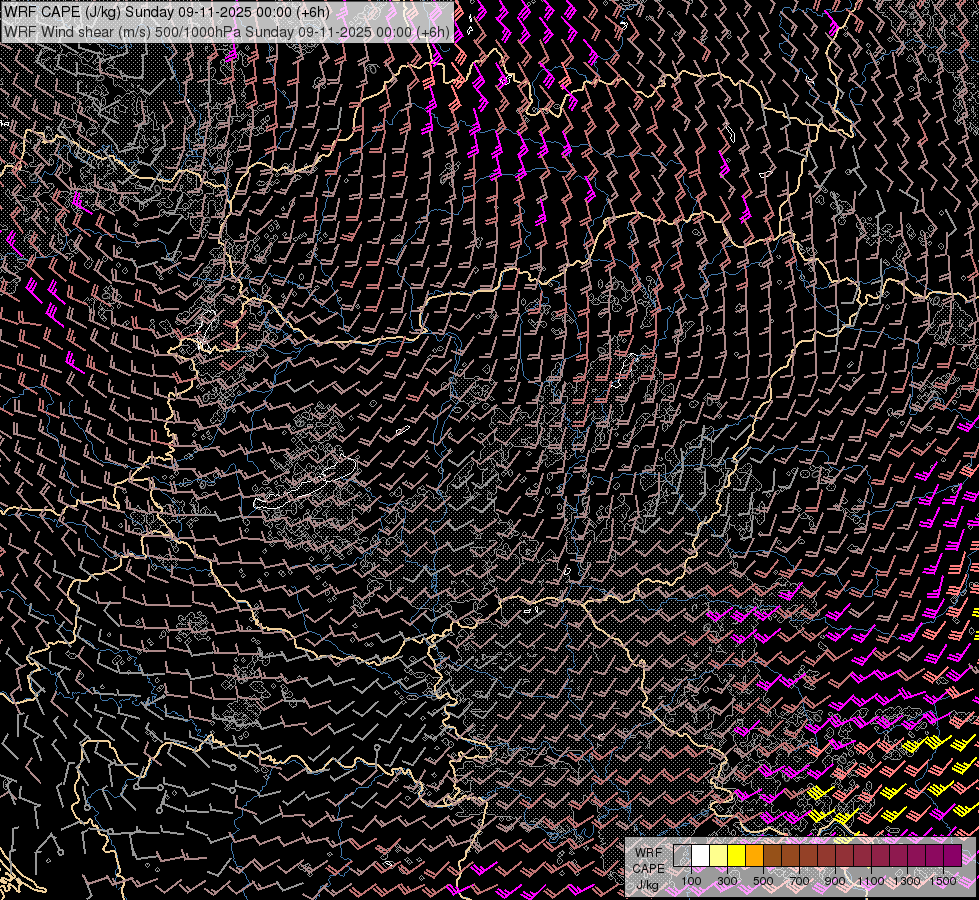Click the 1300 legend scale label
The width and height of the screenshot is (979, 900).
[x=907, y=881]
